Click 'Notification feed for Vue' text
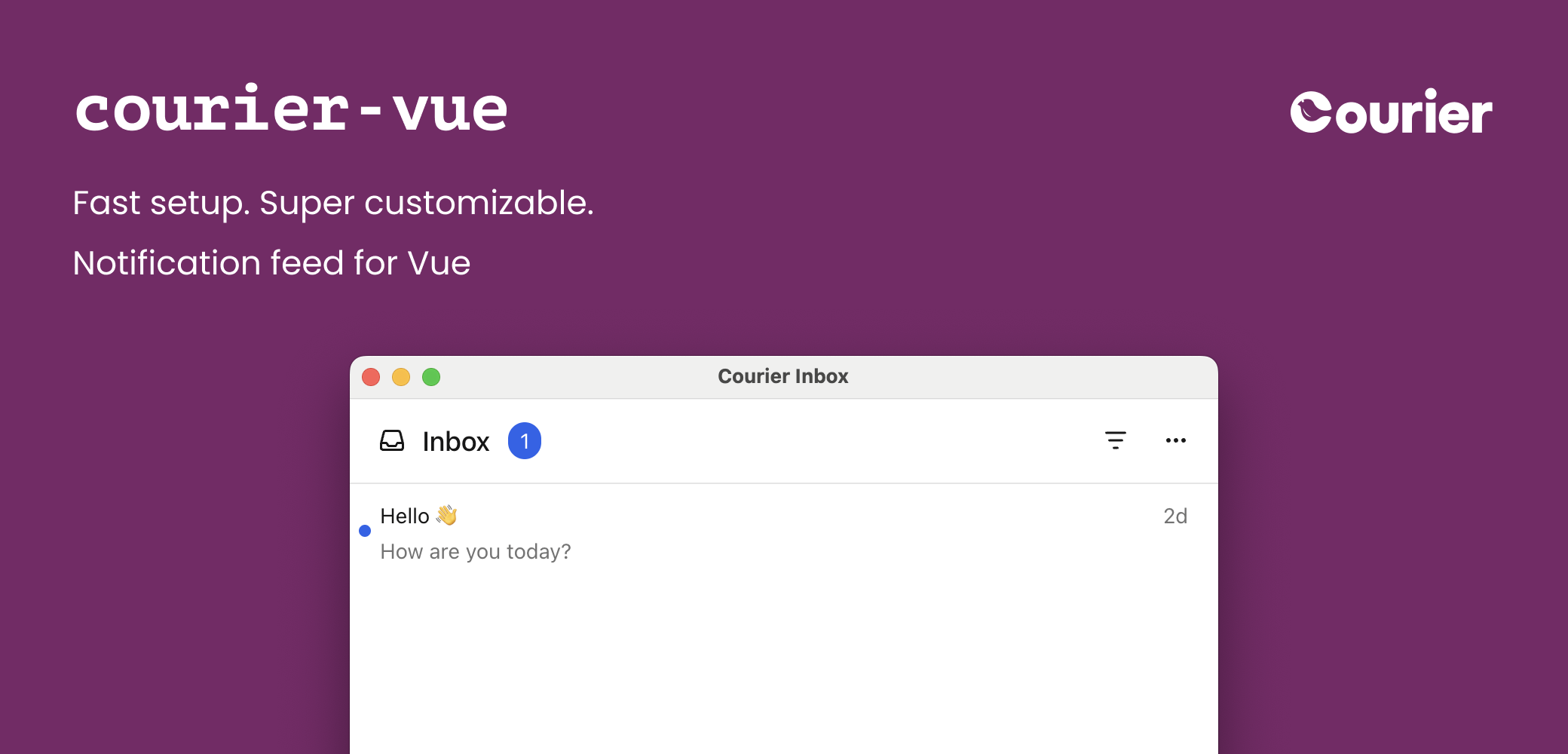Screen dimensions: 1568x754 [x=271, y=263]
